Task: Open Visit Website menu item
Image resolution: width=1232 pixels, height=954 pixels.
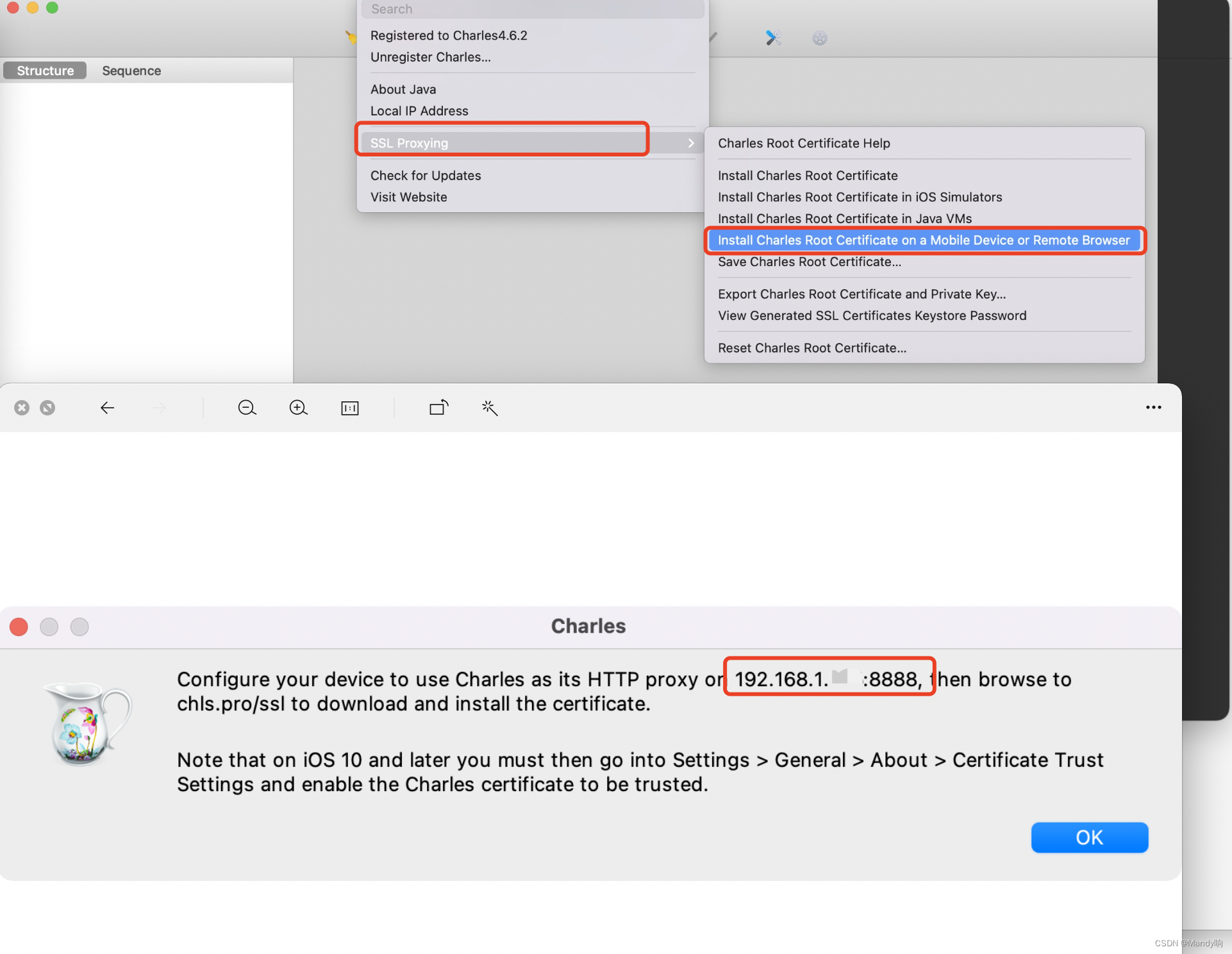Action: tap(533, 197)
